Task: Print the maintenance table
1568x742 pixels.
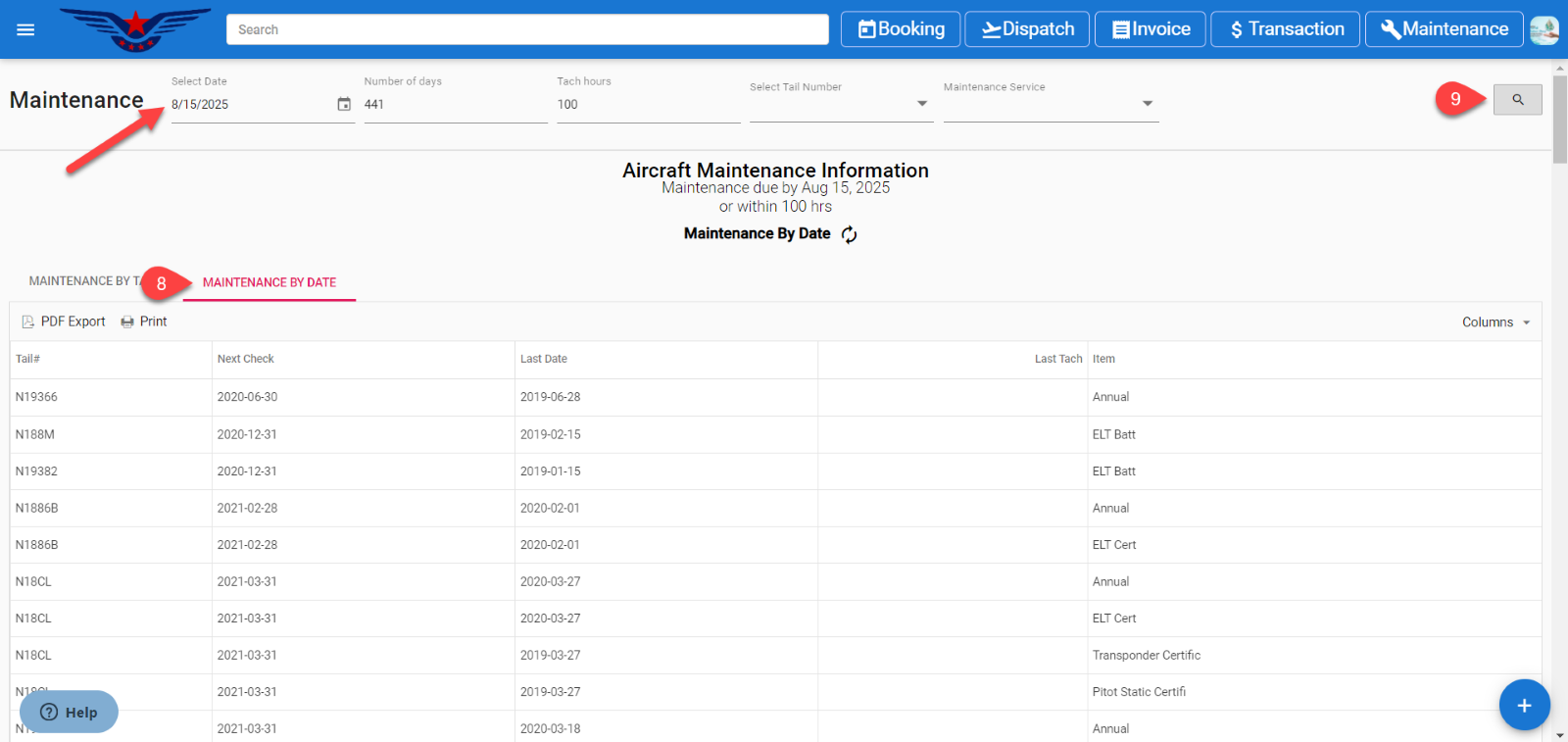Action: pyautogui.click(x=144, y=322)
